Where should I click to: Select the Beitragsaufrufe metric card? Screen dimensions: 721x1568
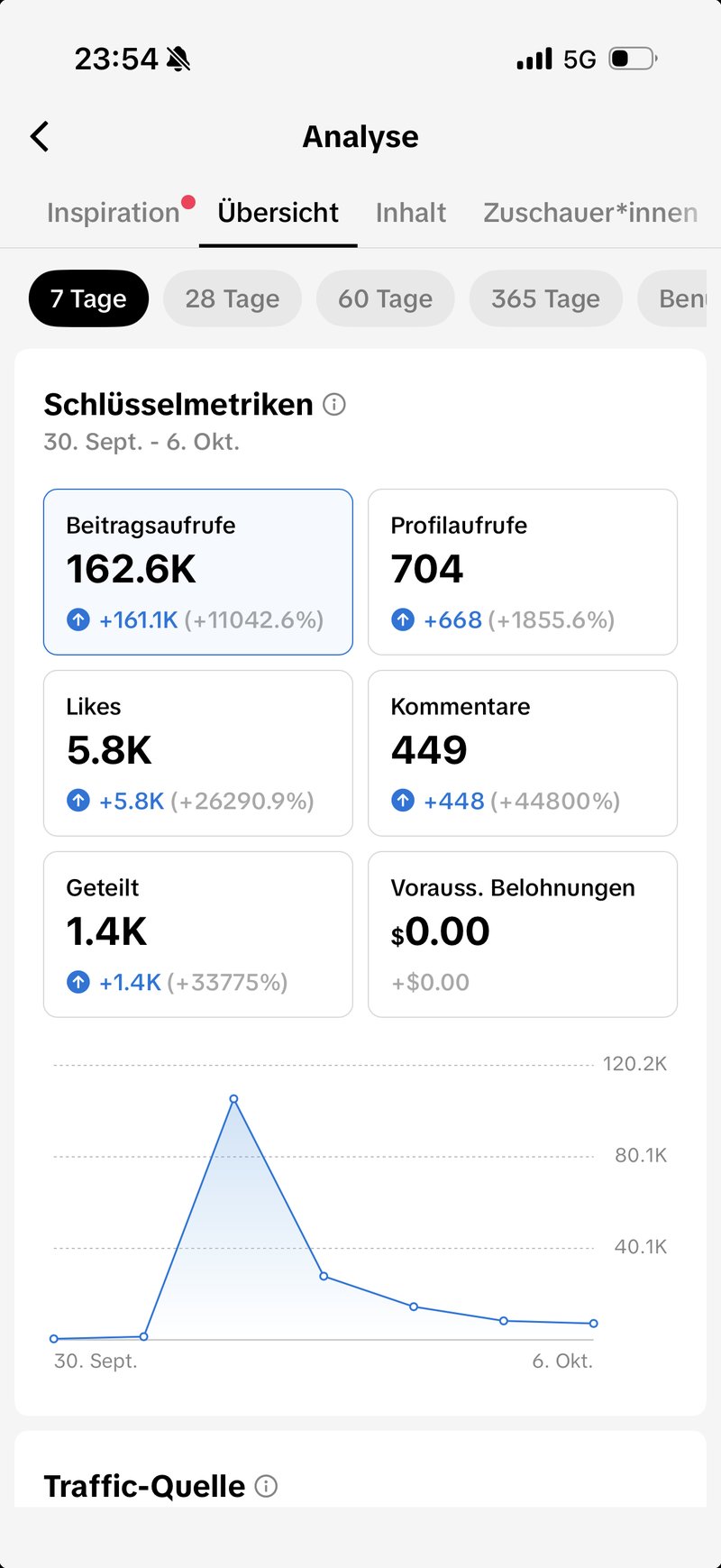pos(198,572)
